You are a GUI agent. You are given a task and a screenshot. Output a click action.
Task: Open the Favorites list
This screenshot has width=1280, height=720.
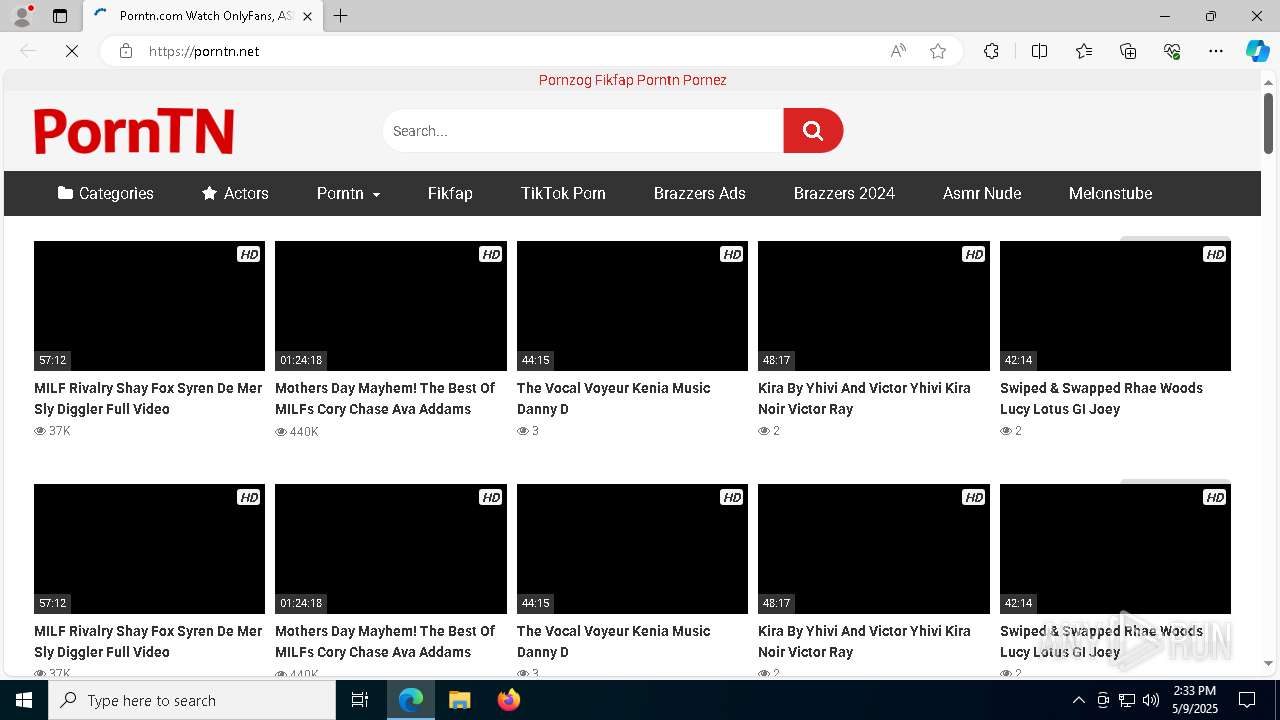(x=1084, y=51)
